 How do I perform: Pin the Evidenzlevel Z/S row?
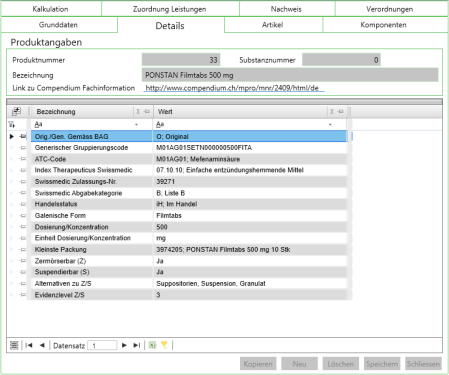23,295
